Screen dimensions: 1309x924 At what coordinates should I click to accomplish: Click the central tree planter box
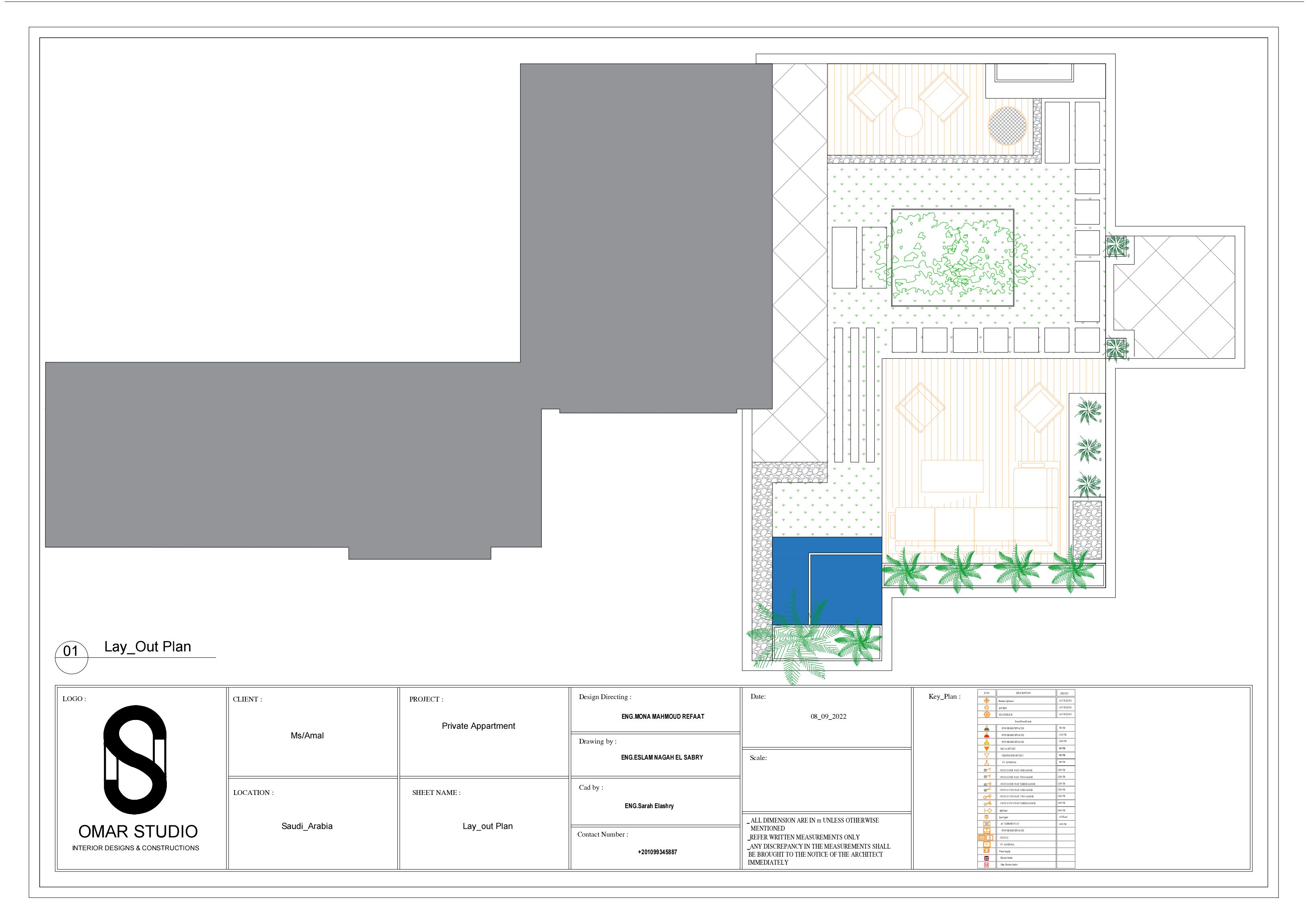click(x=952, y=258)
